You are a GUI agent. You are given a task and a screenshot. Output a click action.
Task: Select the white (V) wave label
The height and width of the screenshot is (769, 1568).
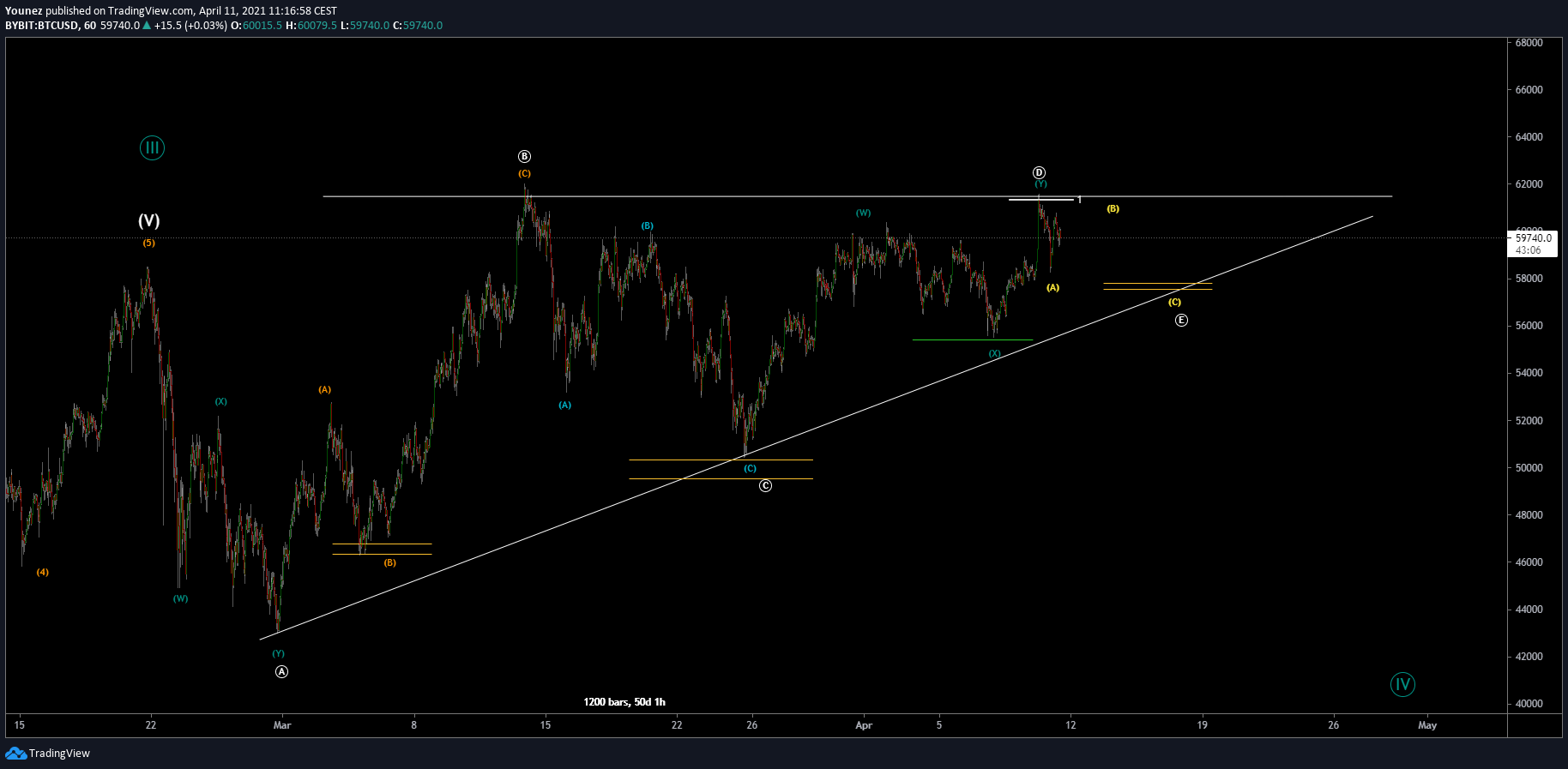click(x=149, y=221)
